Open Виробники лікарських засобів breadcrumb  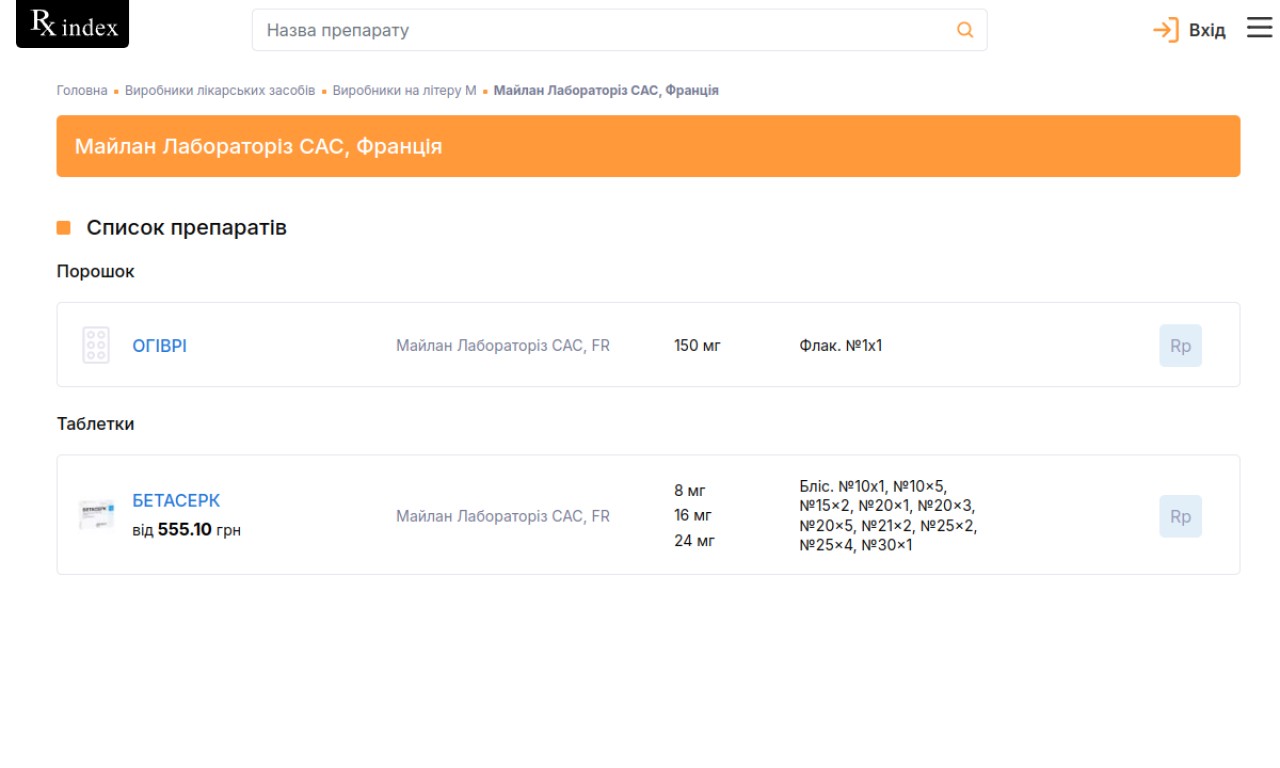(220, 90)
